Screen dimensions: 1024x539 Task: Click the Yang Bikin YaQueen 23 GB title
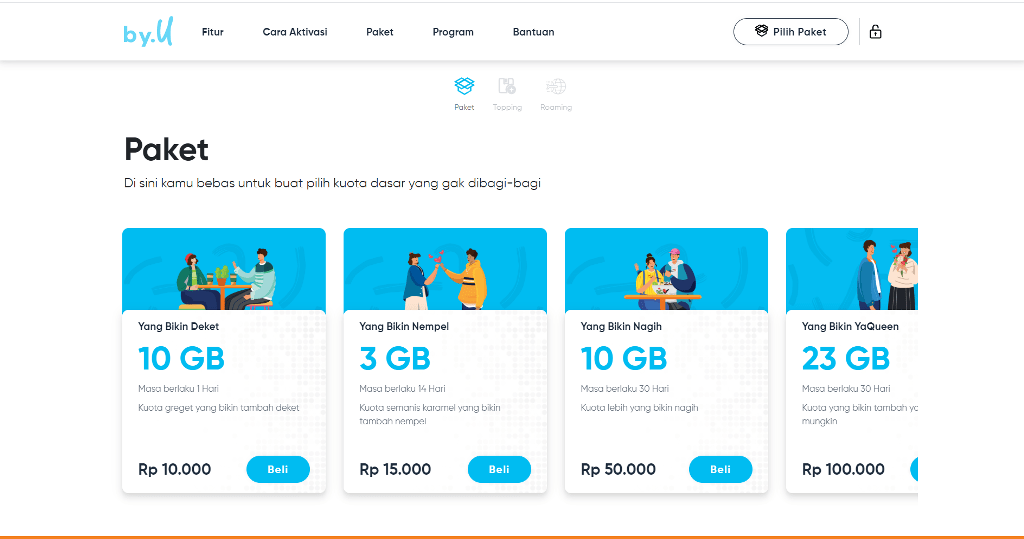[x=846, y=358]
